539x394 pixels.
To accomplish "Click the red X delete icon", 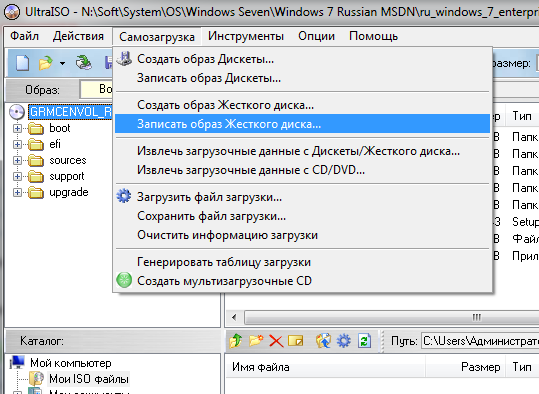I will coord(276,341).
